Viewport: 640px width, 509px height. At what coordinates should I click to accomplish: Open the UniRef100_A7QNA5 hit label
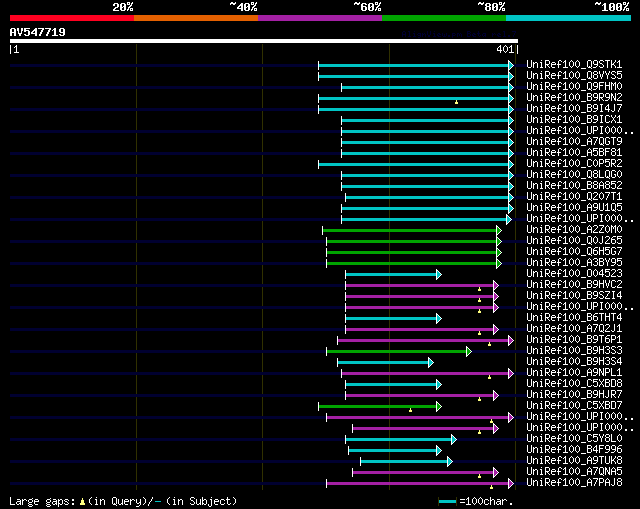[574, 472]
